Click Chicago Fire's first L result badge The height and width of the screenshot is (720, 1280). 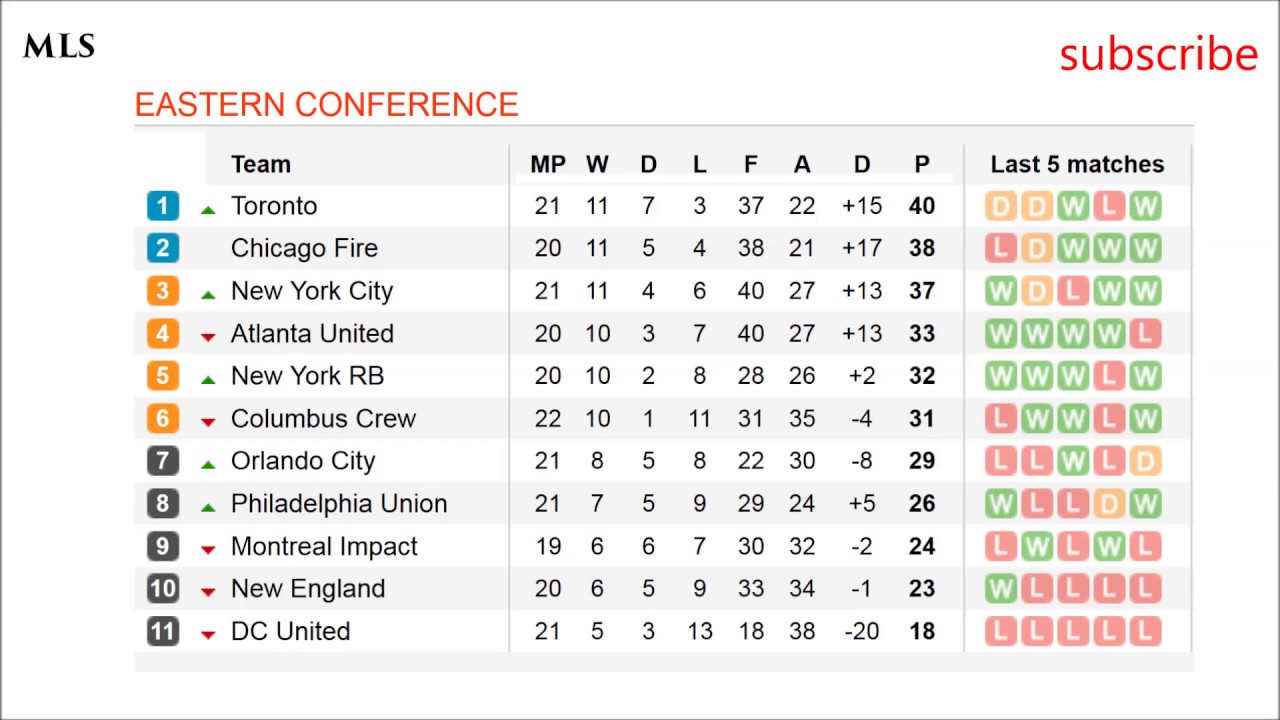[x=999, y=248]
